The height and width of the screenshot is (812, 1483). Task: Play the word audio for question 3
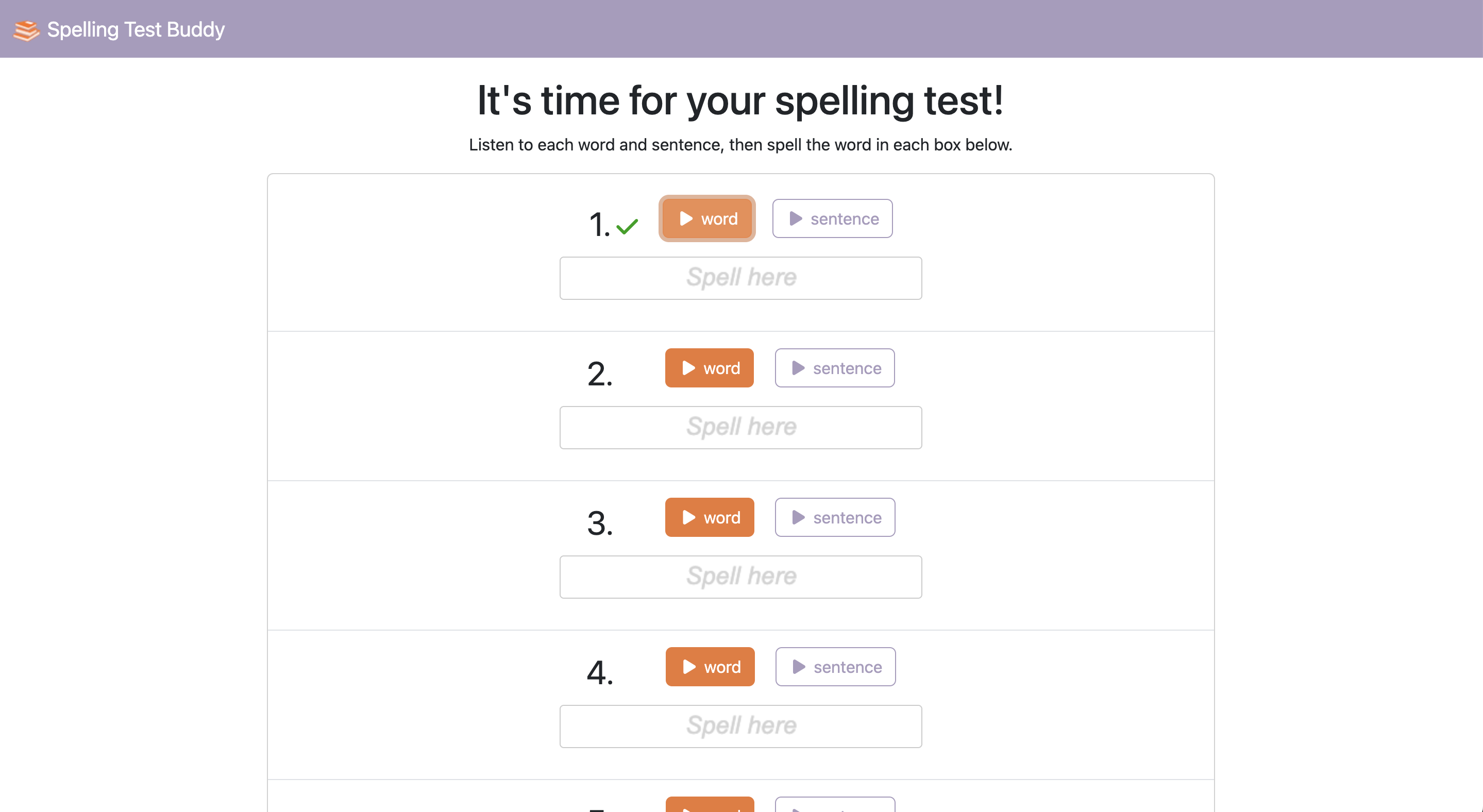tap(709, 517)
